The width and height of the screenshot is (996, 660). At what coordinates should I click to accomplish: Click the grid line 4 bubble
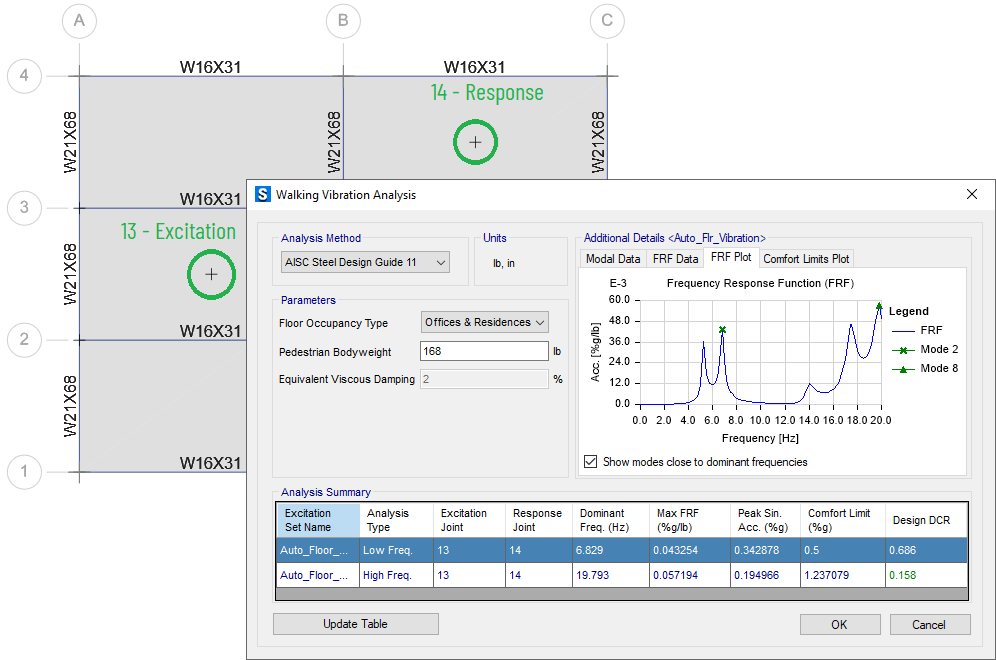[24, 76]
